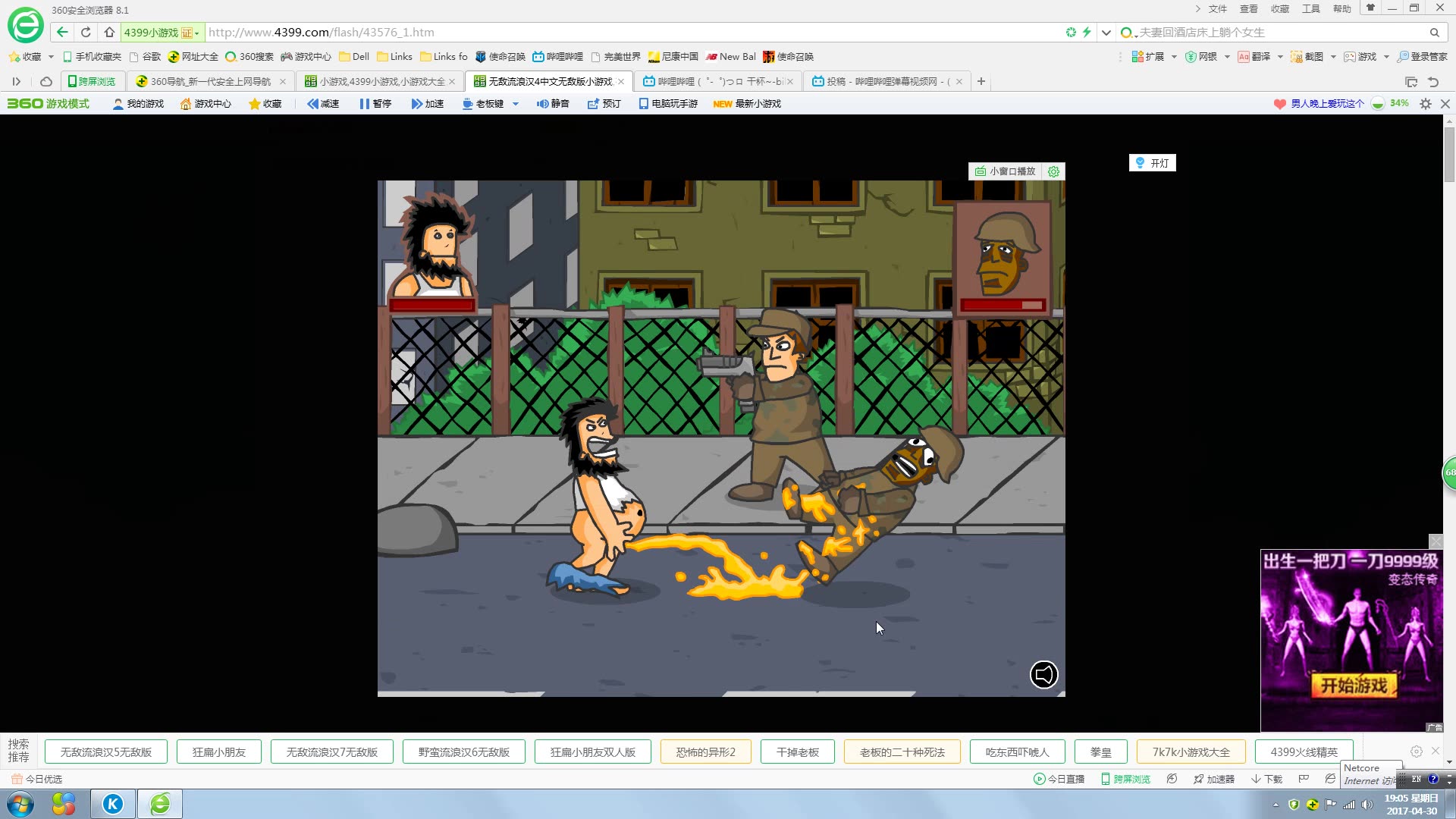Open 游戏中心 in game mode bar
Screen dimensions: 1456x819
click(206, 104)
